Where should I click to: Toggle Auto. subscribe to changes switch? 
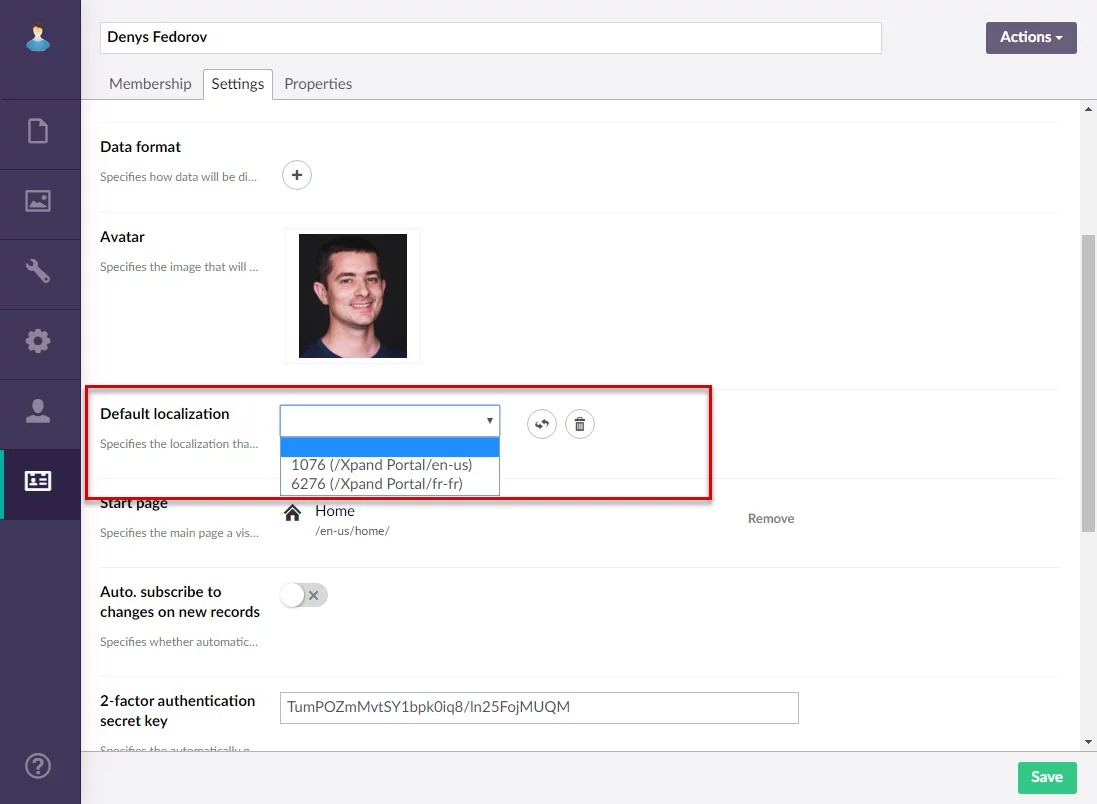(304, 596)
